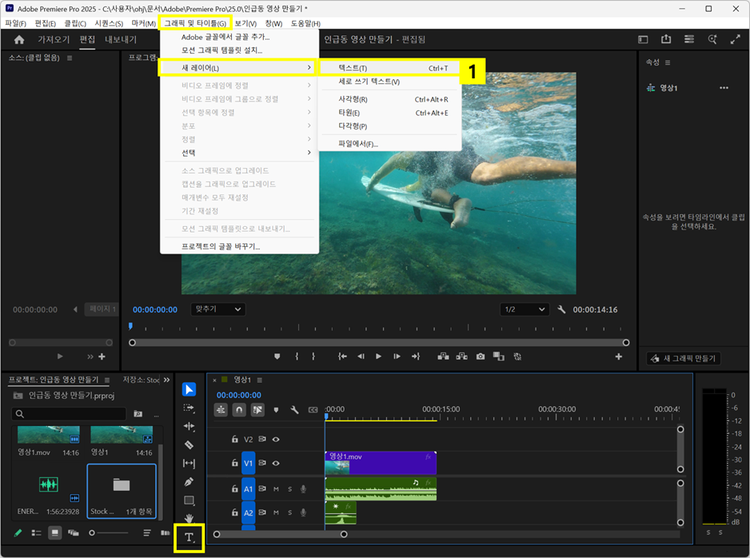The image size is (750, 558).
Task: Click the Export Frame camera icon
Action: pos(480,356)
